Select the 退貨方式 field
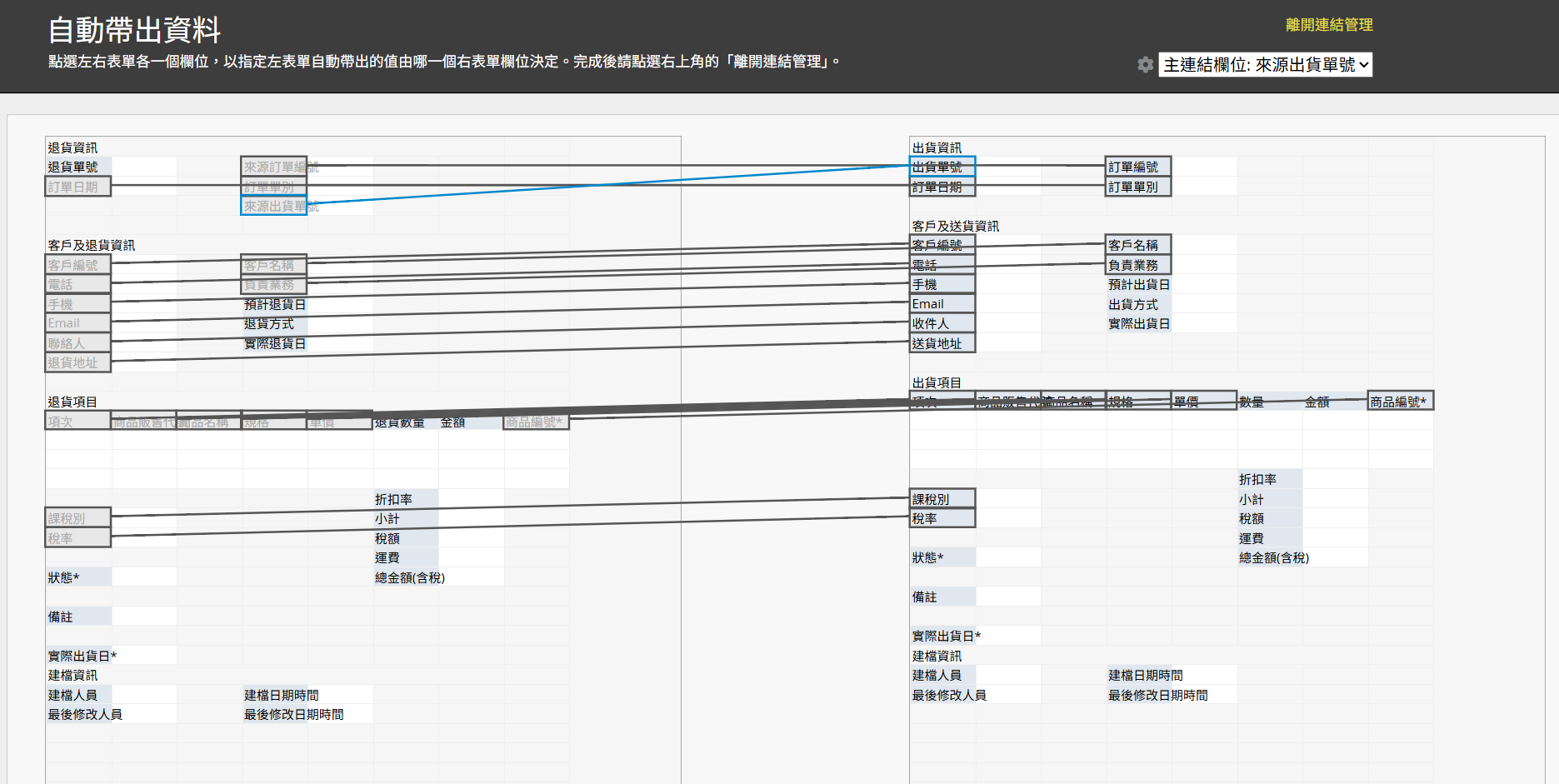Screen dimensions: 1559x784 [274, 324]
